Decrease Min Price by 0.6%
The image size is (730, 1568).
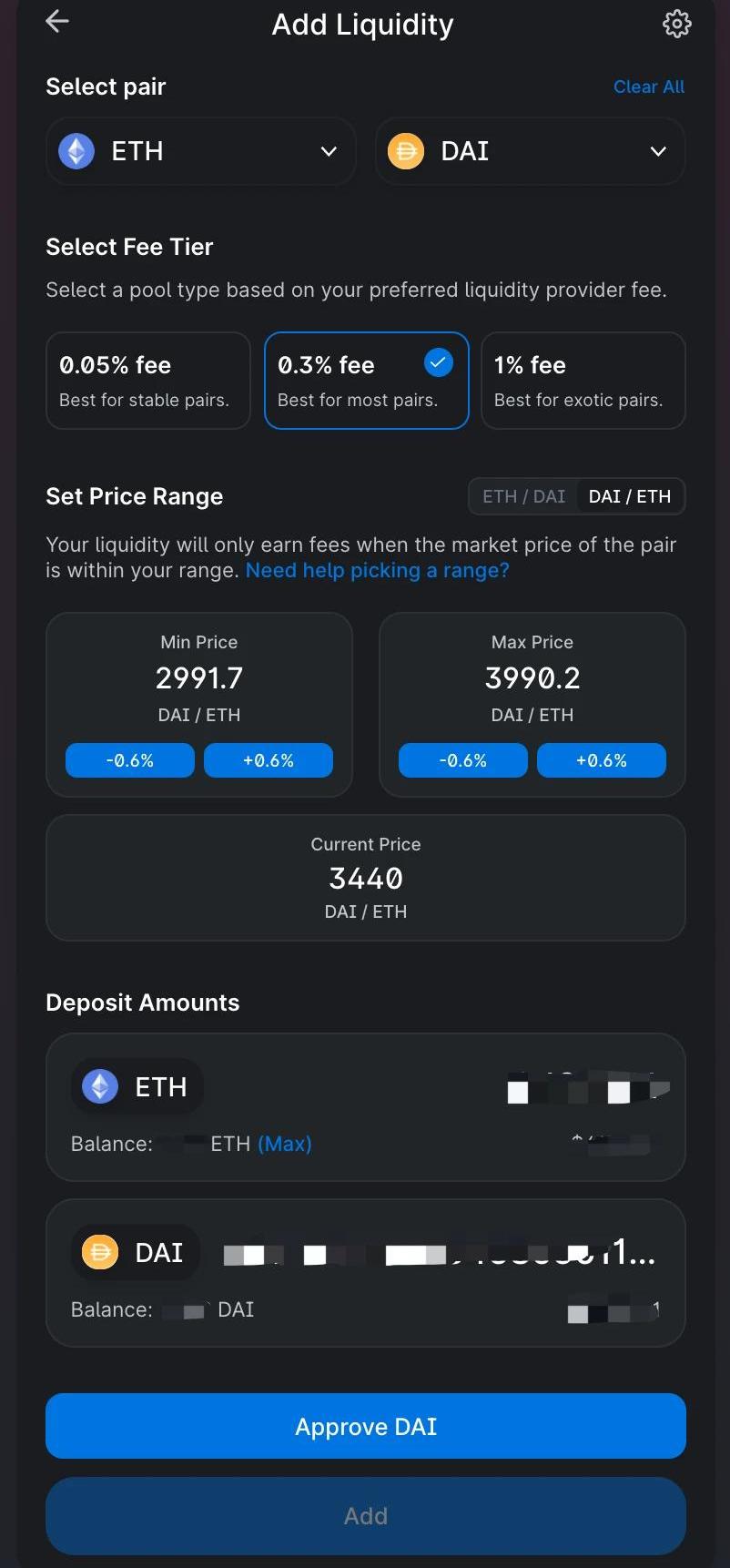(130, 760)
